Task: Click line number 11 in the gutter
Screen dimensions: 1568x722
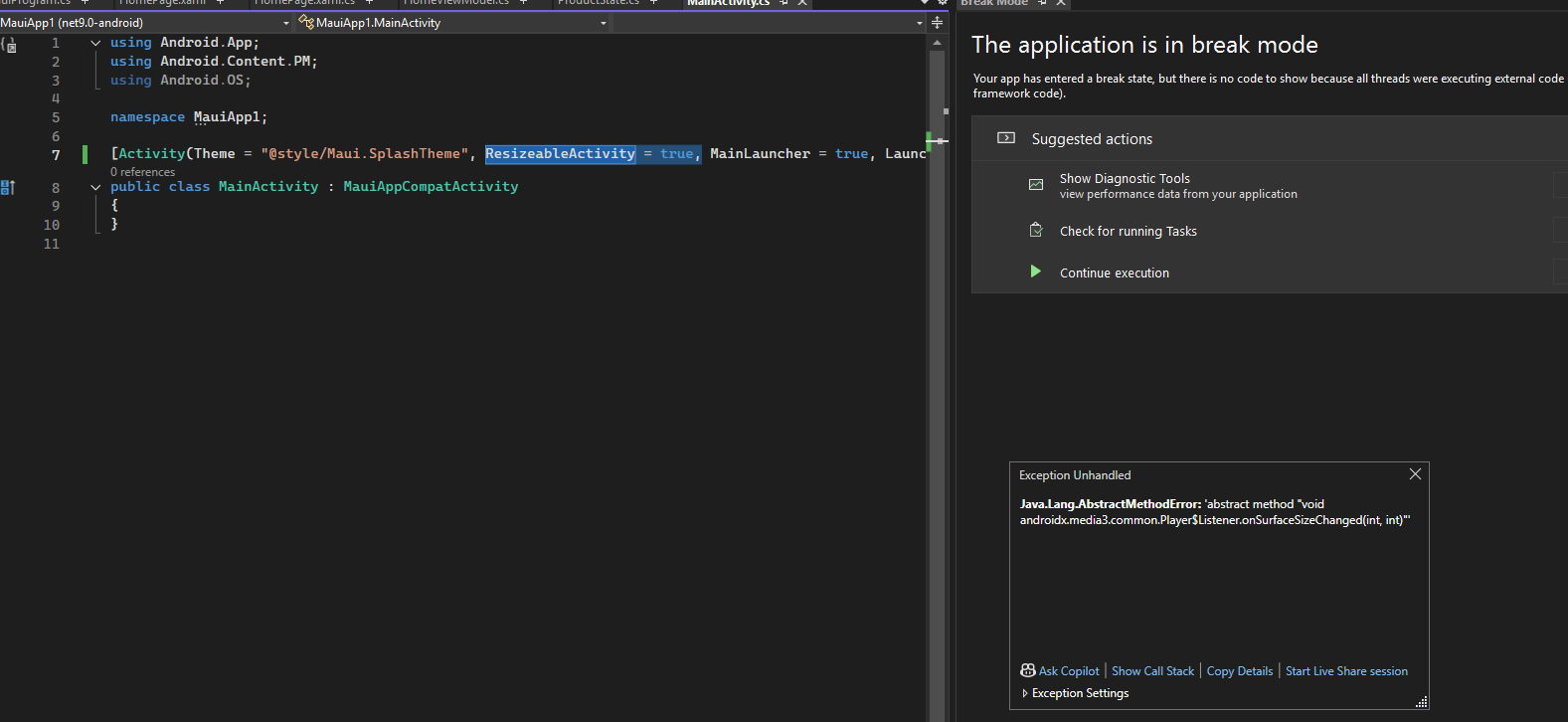Action: point(52,244)
